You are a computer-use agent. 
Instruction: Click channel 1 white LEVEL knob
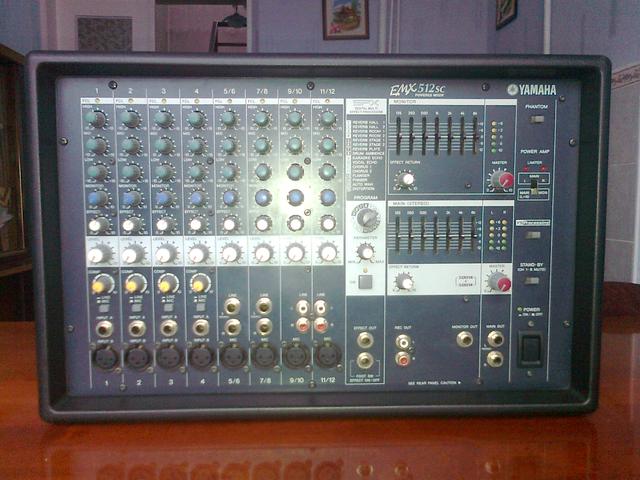point(97,254)
